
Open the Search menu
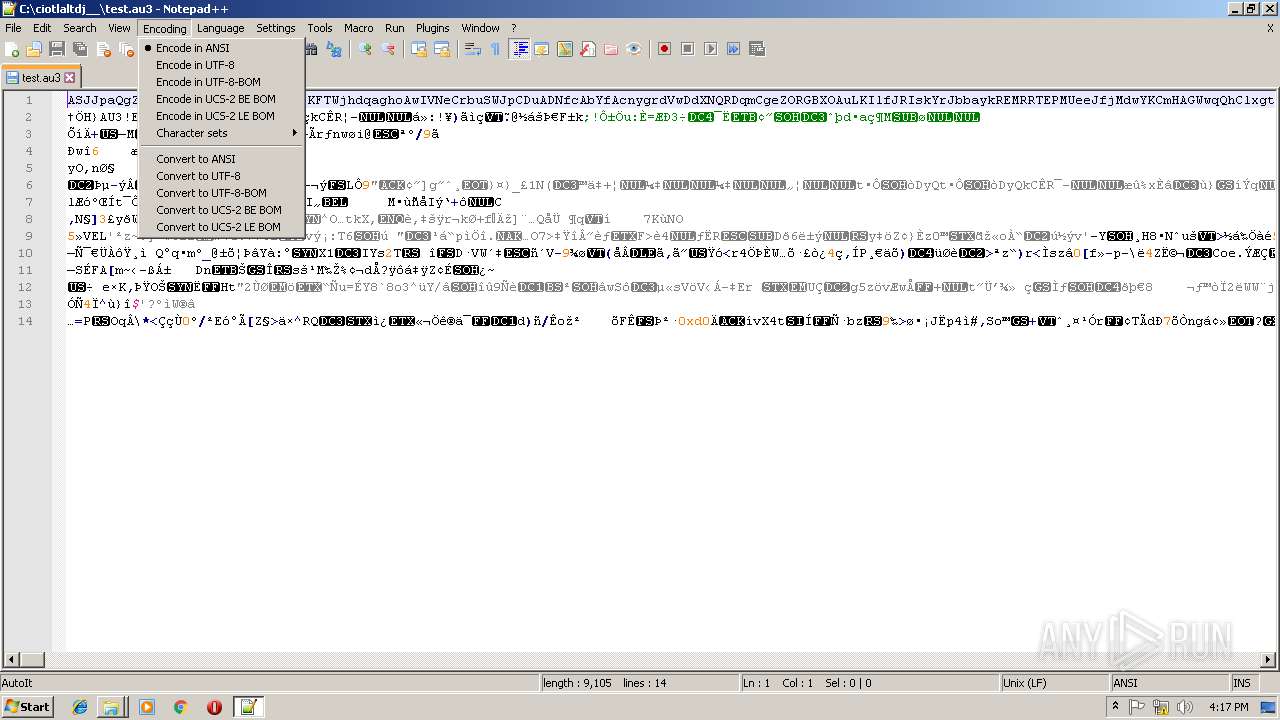[80, 28]
